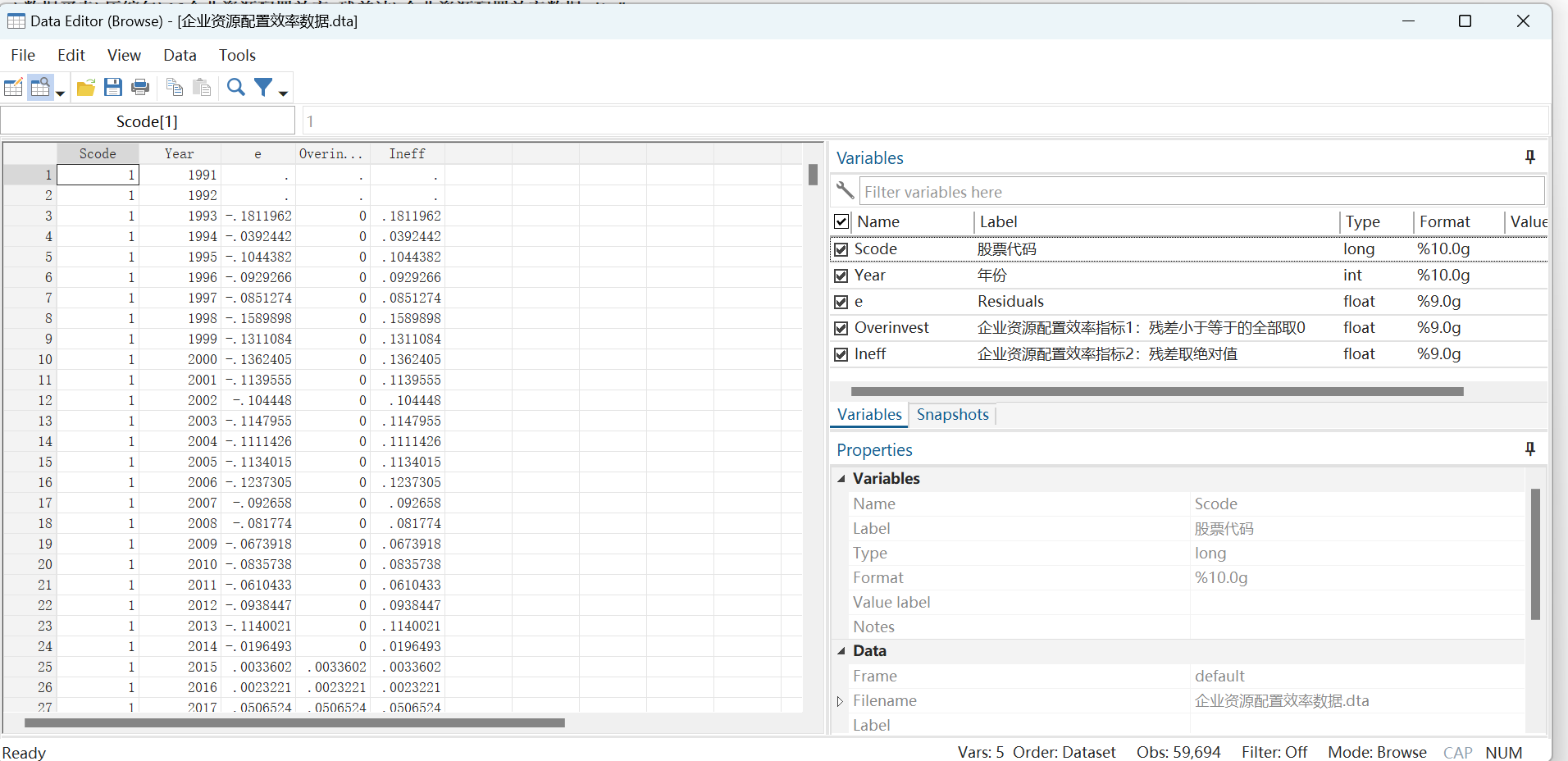The width and height of the screenshot is (1568, 761).
Task: Open the Tools menu
Action: (x=237, y=55)
